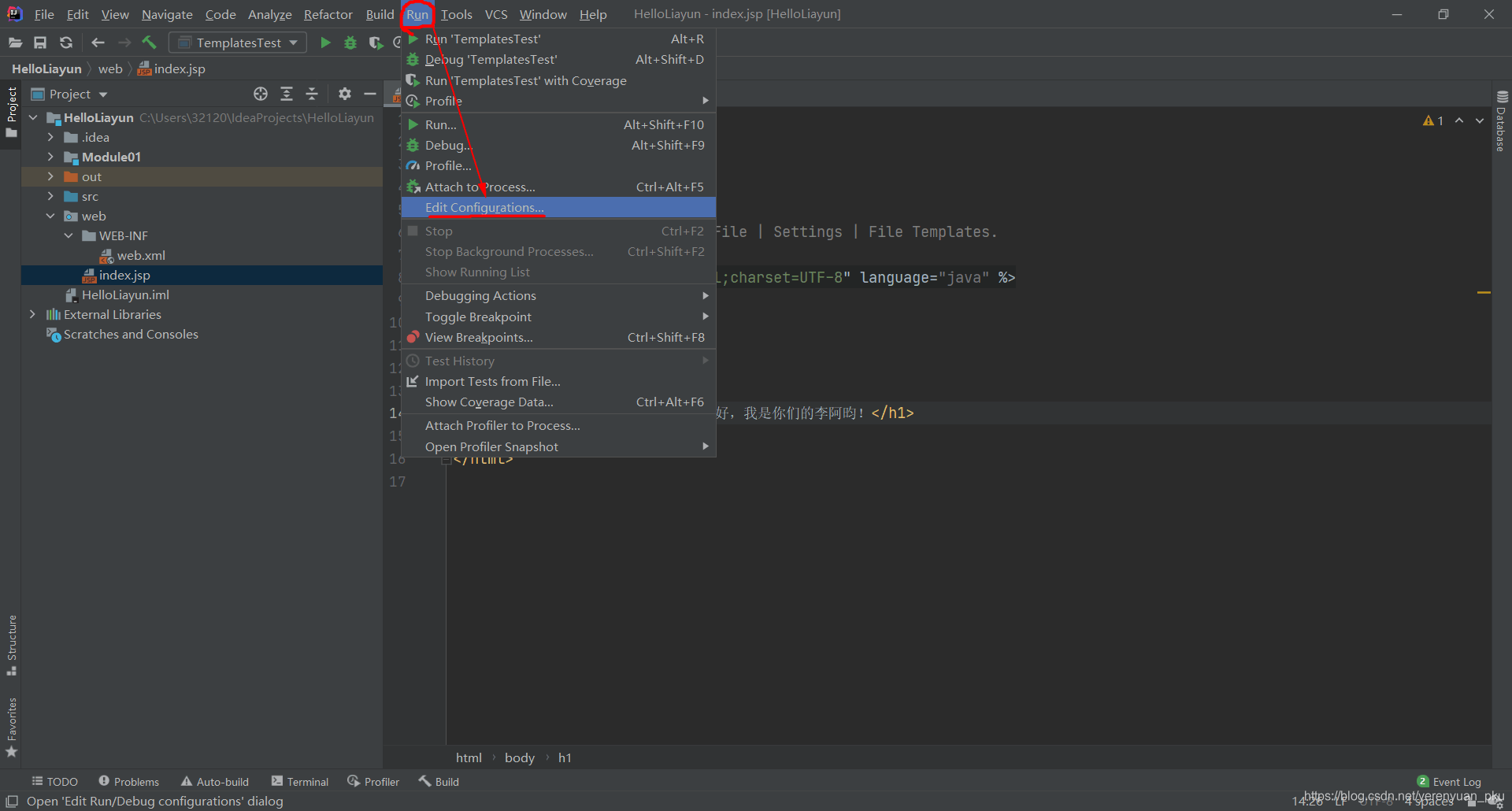Open the Tools menu

click(x=456, y=14)
